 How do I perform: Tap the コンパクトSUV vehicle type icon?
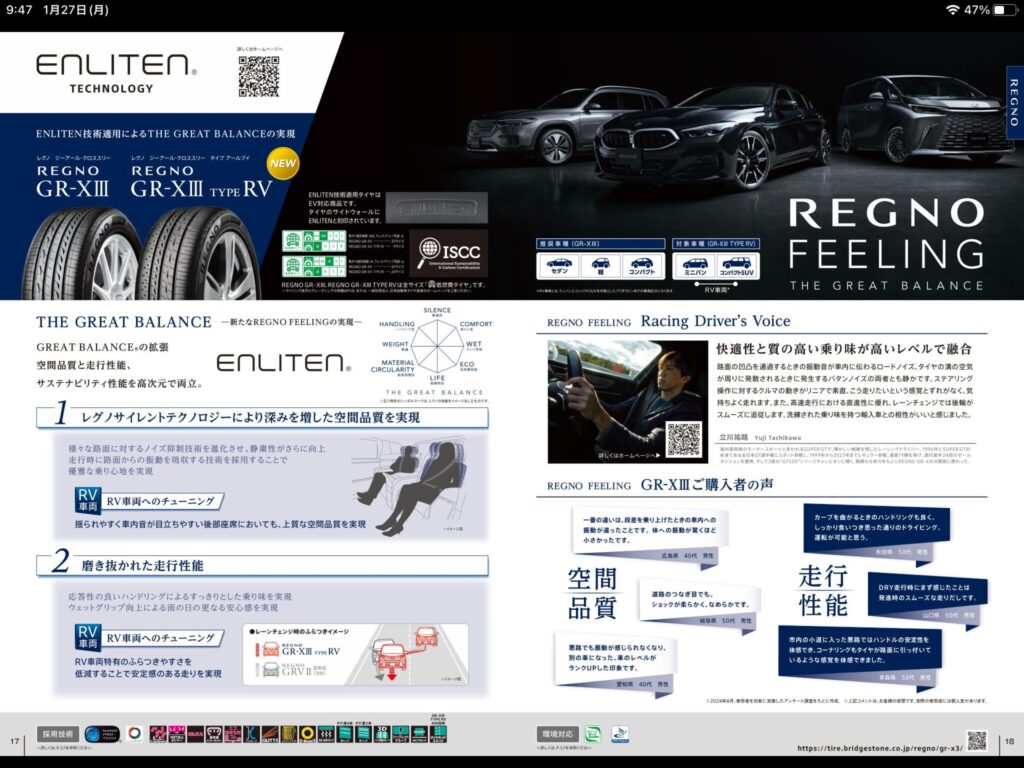737,266
